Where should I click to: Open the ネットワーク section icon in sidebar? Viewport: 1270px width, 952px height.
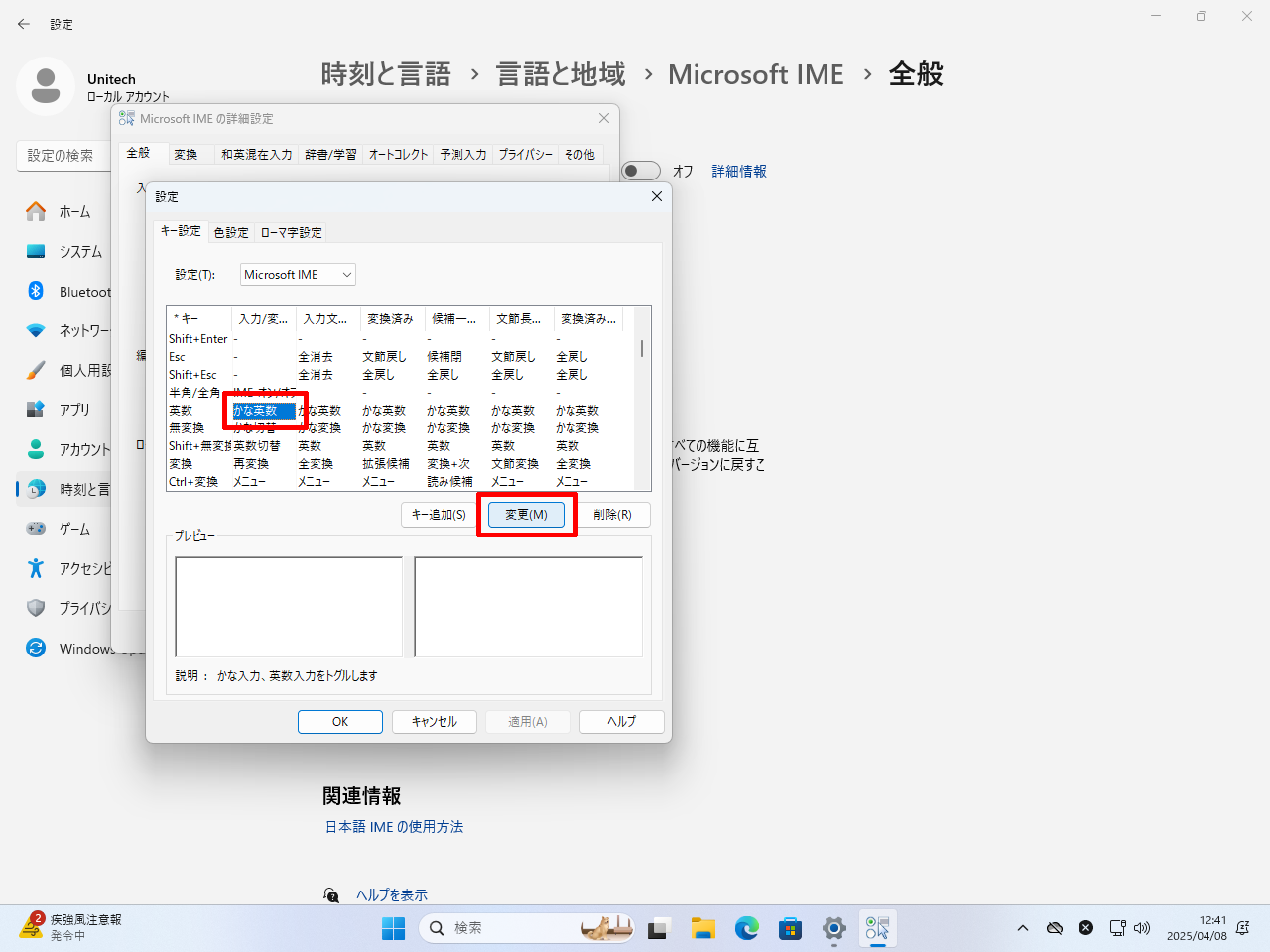tap(36, 330)
